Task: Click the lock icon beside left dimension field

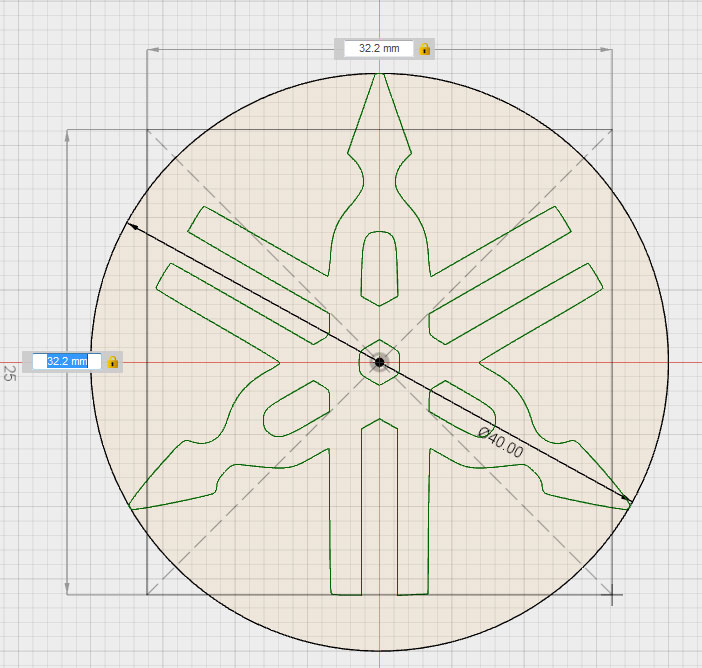Action: coord(113,361)
